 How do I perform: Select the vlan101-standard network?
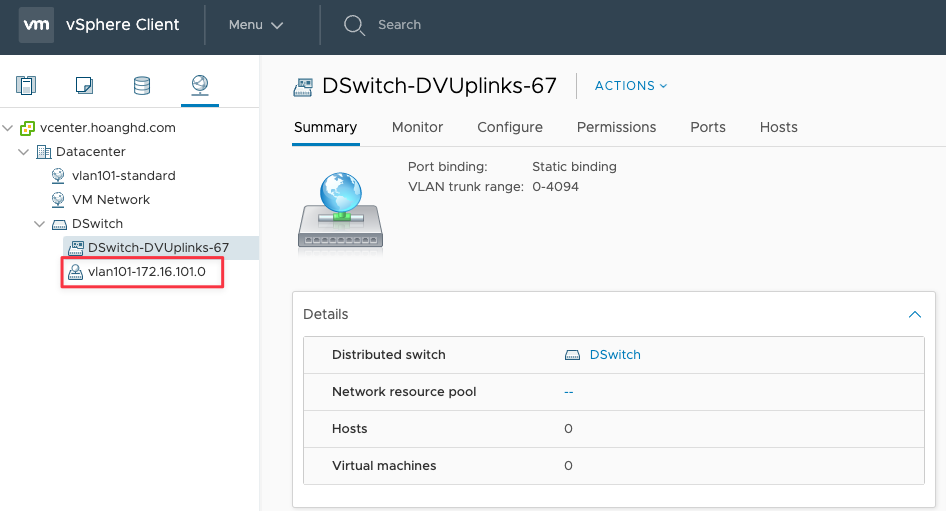click(x=124, y=176)
